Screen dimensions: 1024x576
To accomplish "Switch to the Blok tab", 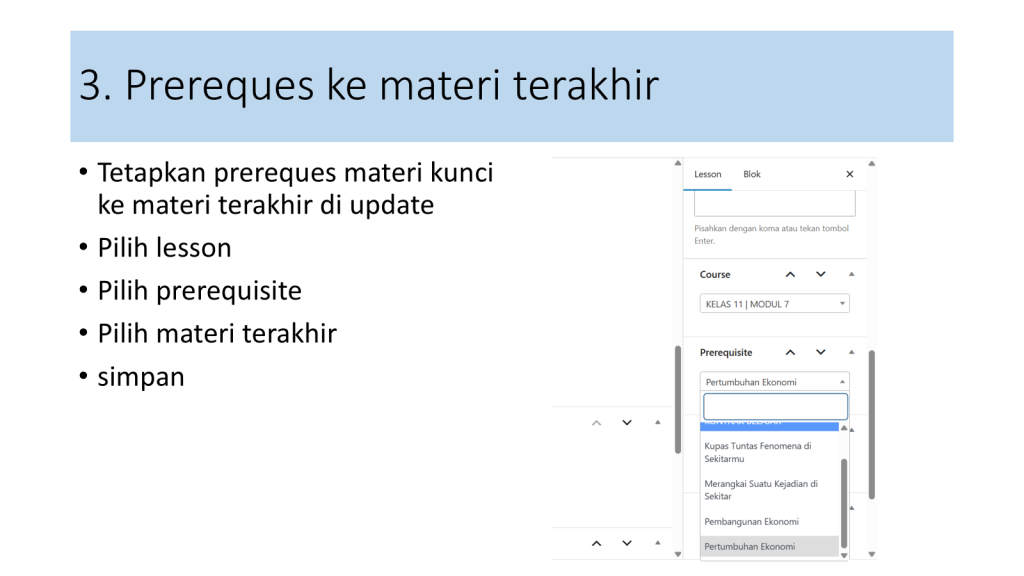I will pos(752,174).
